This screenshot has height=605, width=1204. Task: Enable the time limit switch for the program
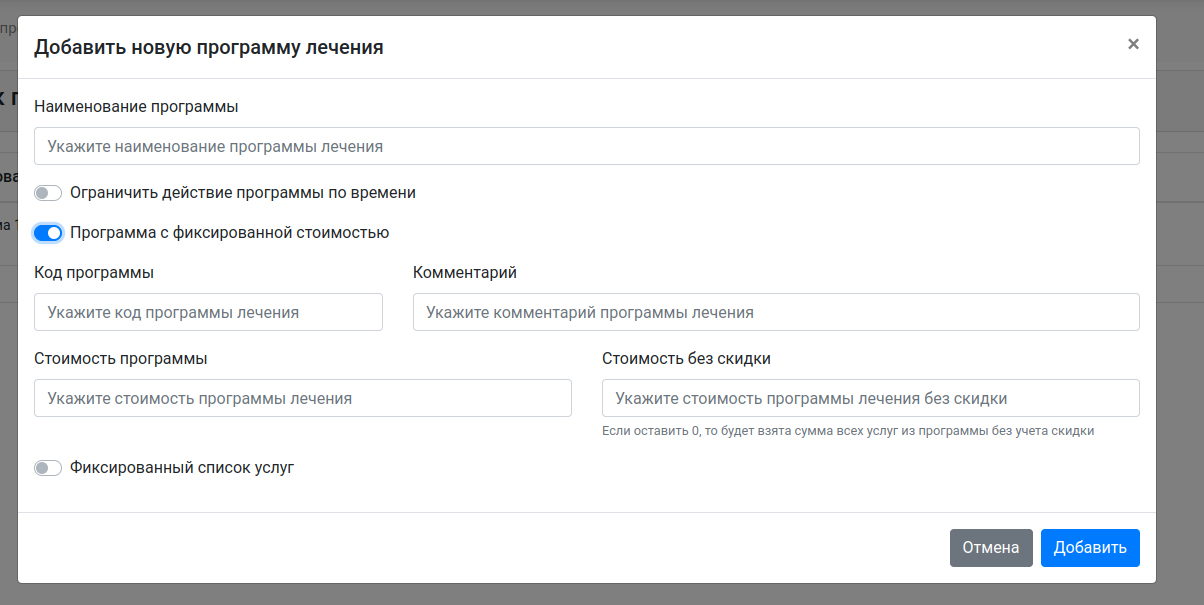48,193
